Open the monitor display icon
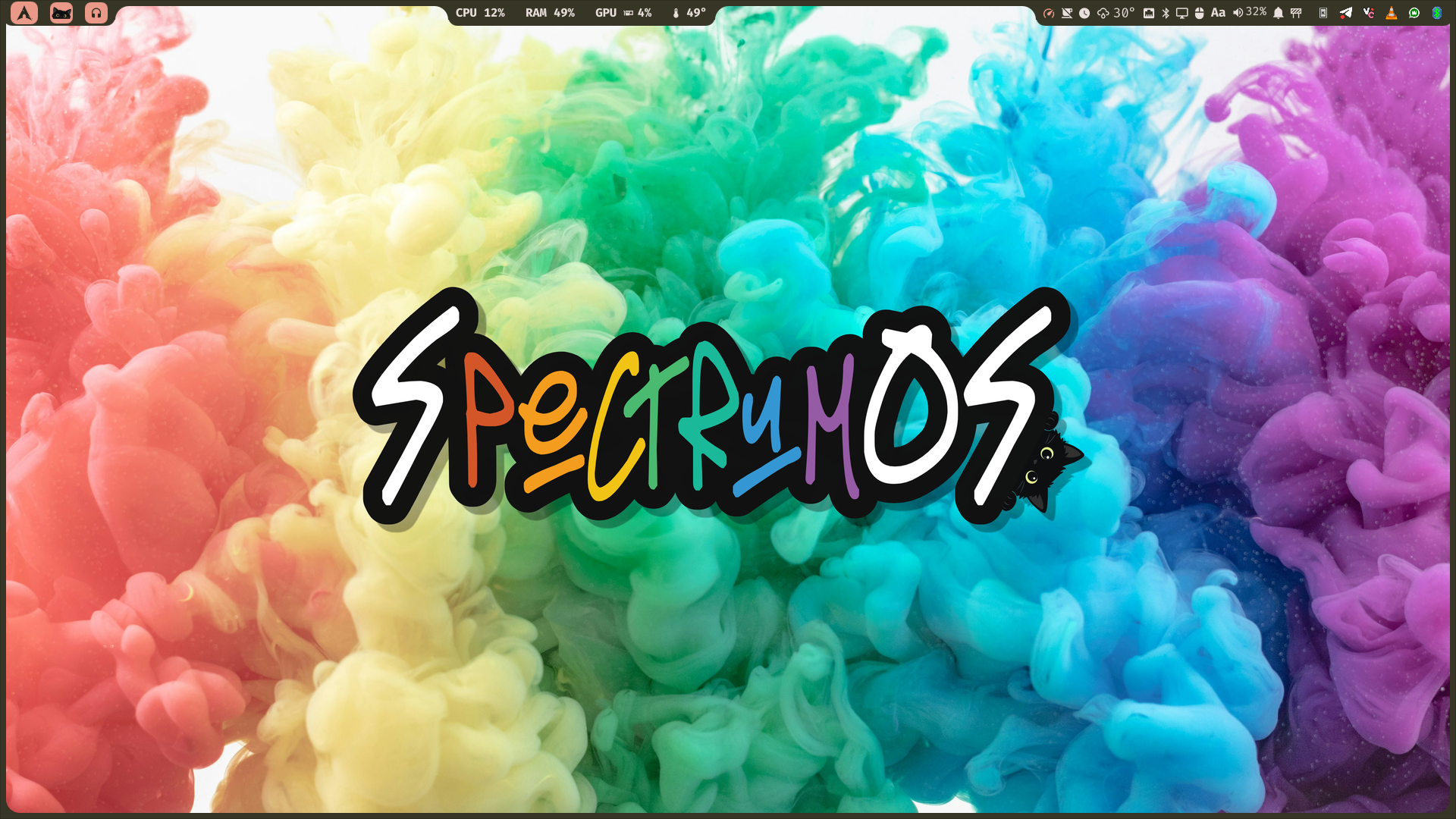The image size is (1456, 819). (x=1182, y=13)
